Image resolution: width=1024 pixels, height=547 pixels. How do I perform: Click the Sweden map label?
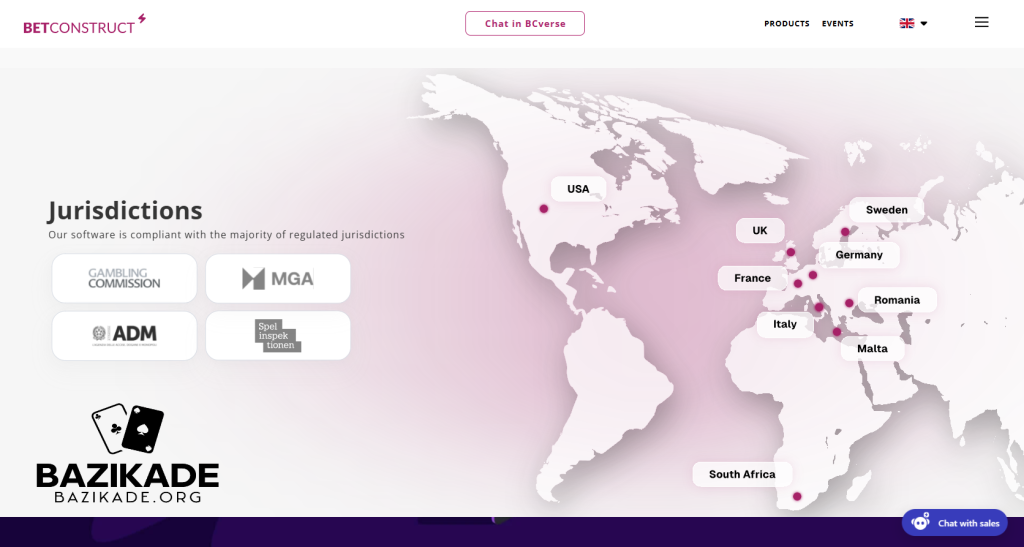(886, 210)
